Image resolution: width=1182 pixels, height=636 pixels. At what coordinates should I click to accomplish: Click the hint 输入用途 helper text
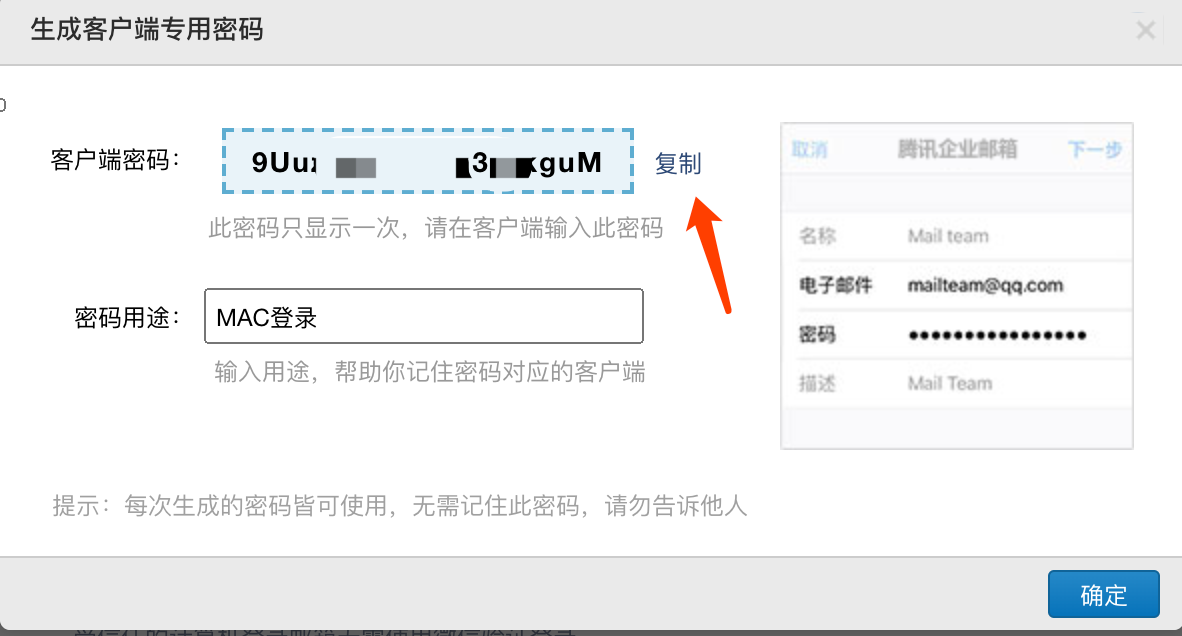tap(430, 372)
